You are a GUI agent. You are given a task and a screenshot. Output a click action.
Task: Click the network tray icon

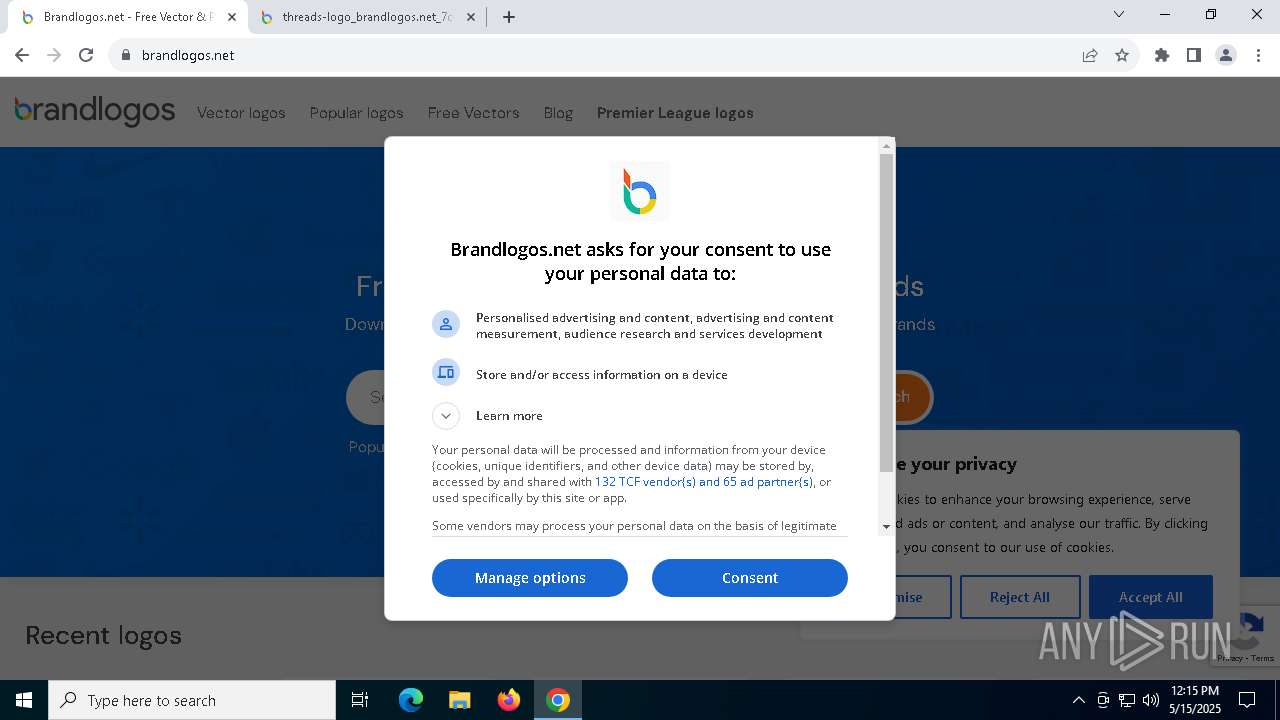pos(1127,700)
